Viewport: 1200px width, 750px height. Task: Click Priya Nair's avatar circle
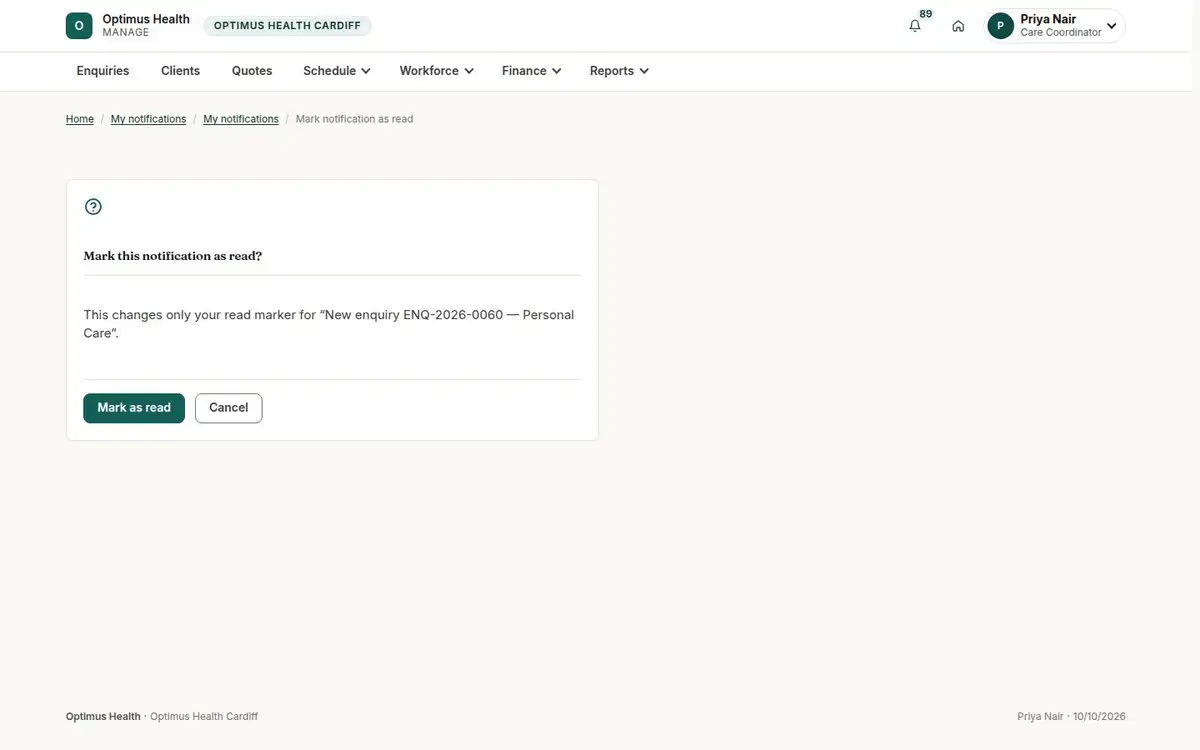(1000, 26)
